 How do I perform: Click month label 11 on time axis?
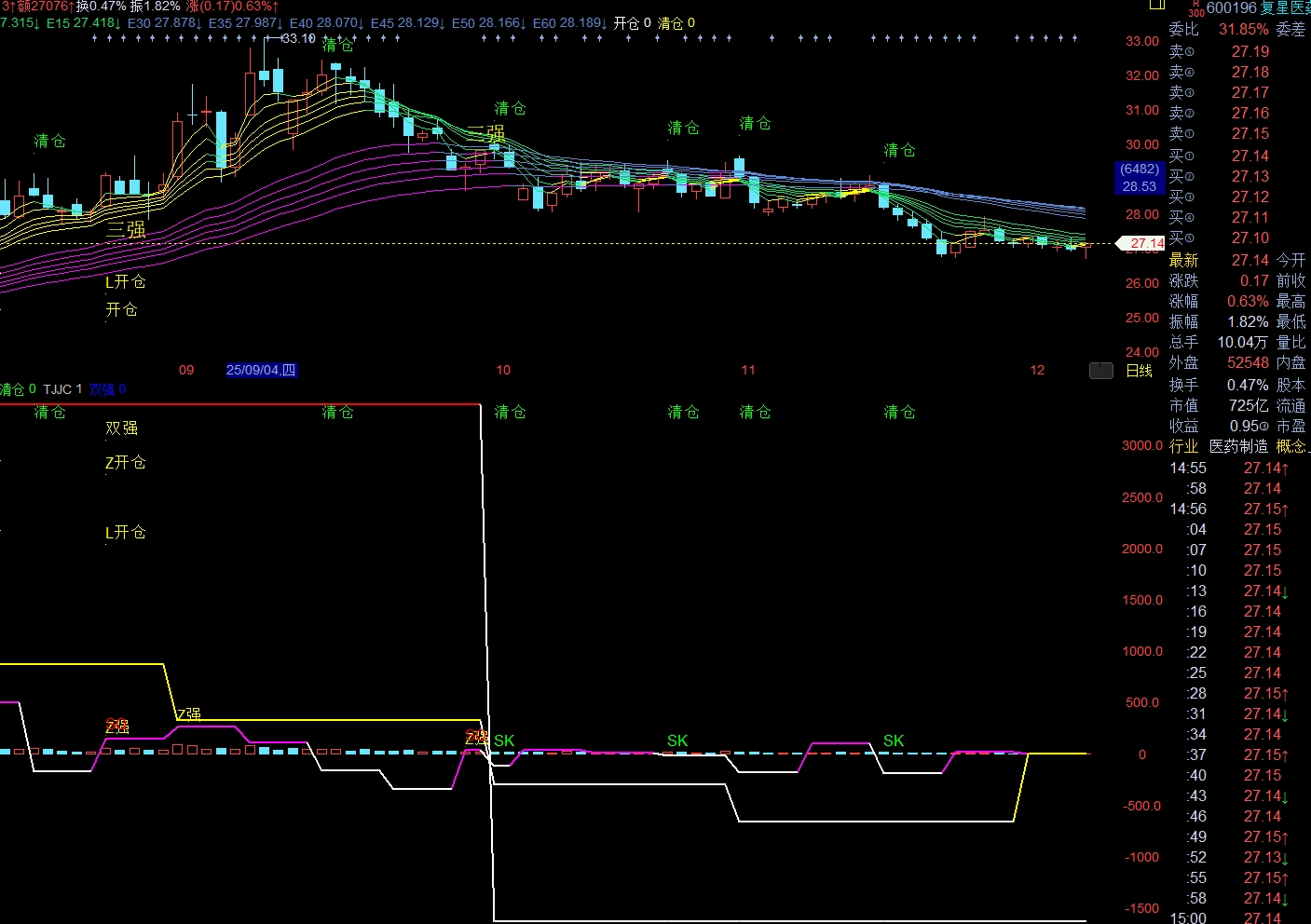pos(748,370)
